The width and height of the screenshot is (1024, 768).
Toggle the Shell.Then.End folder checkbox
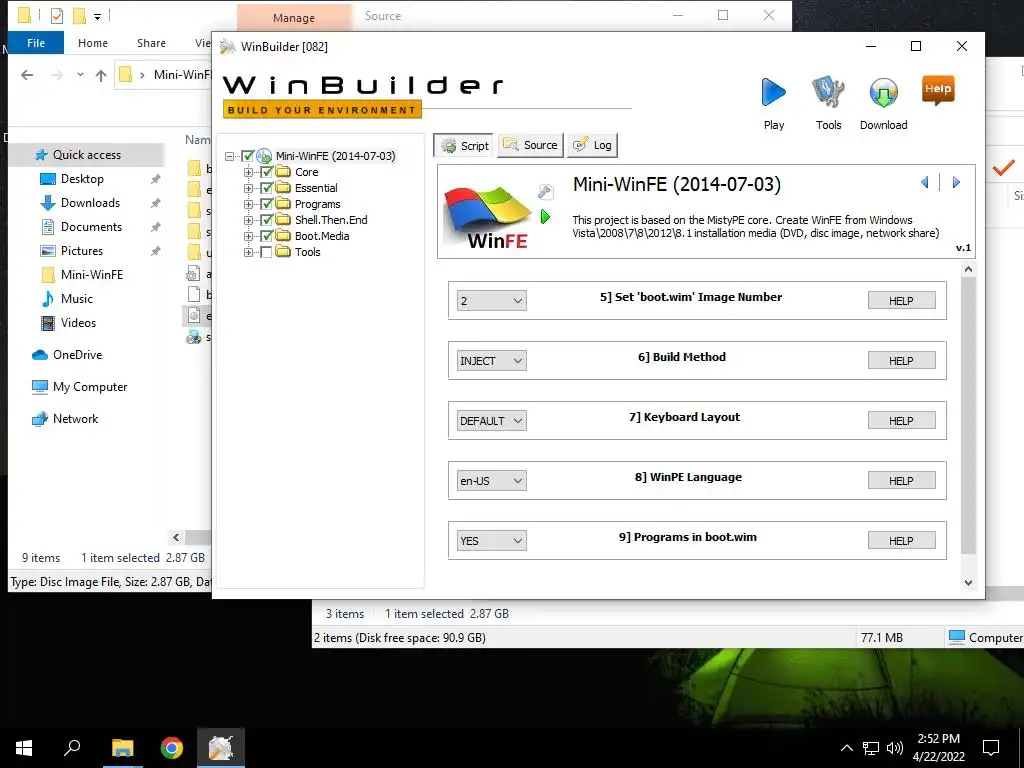(x=266, y=220)
